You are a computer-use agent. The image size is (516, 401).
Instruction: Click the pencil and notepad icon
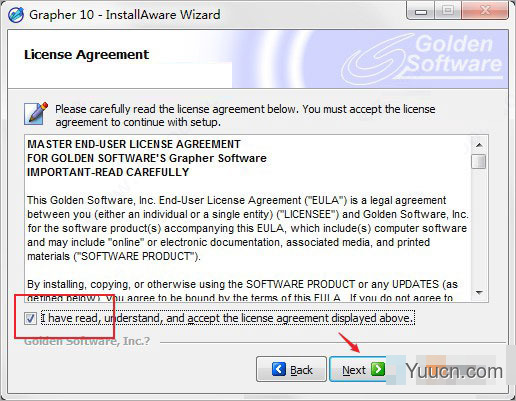tap(36, 114)
